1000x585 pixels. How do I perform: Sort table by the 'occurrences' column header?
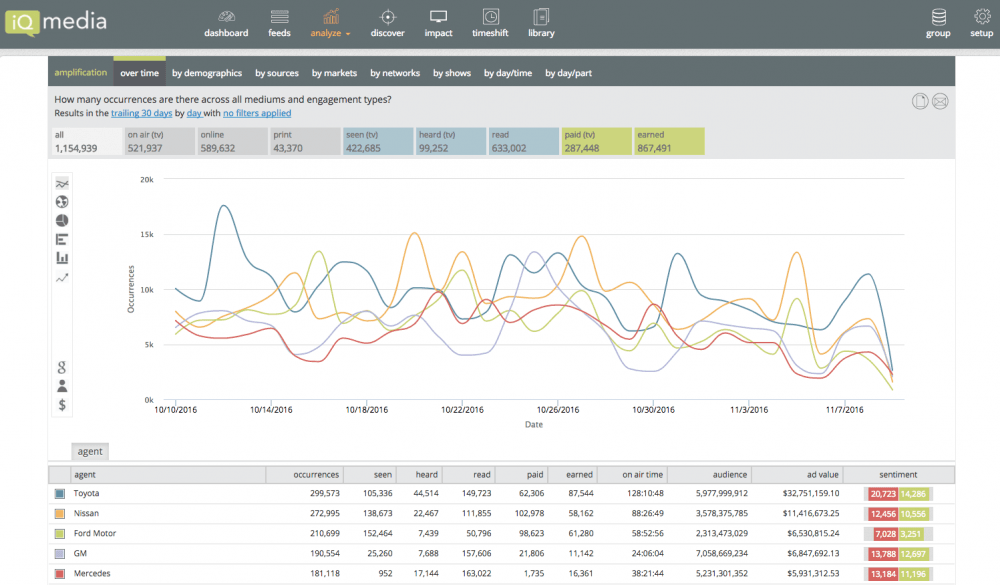point(316,475)
